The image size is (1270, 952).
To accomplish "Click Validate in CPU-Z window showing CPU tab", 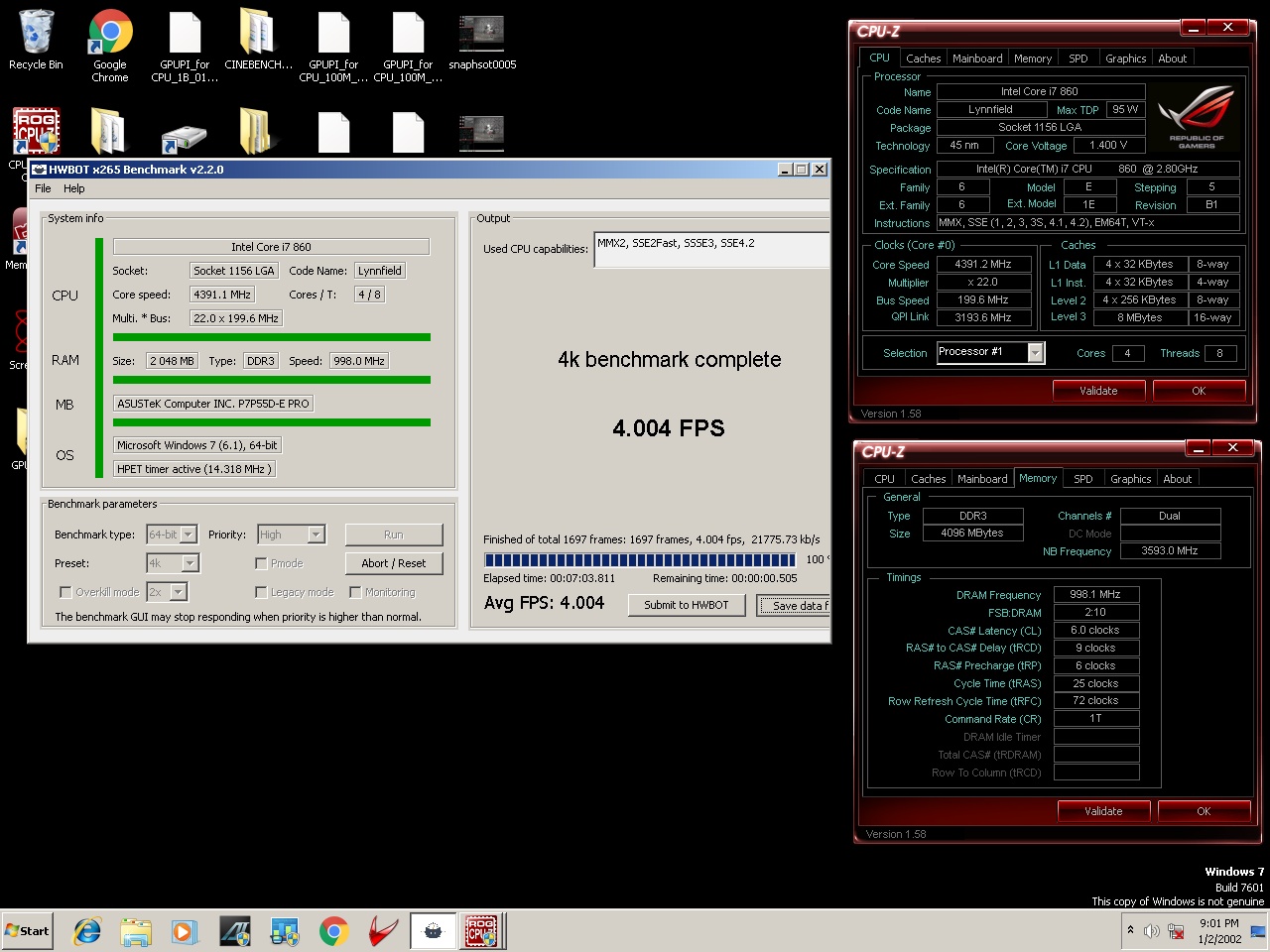I will click(1098, 391).
